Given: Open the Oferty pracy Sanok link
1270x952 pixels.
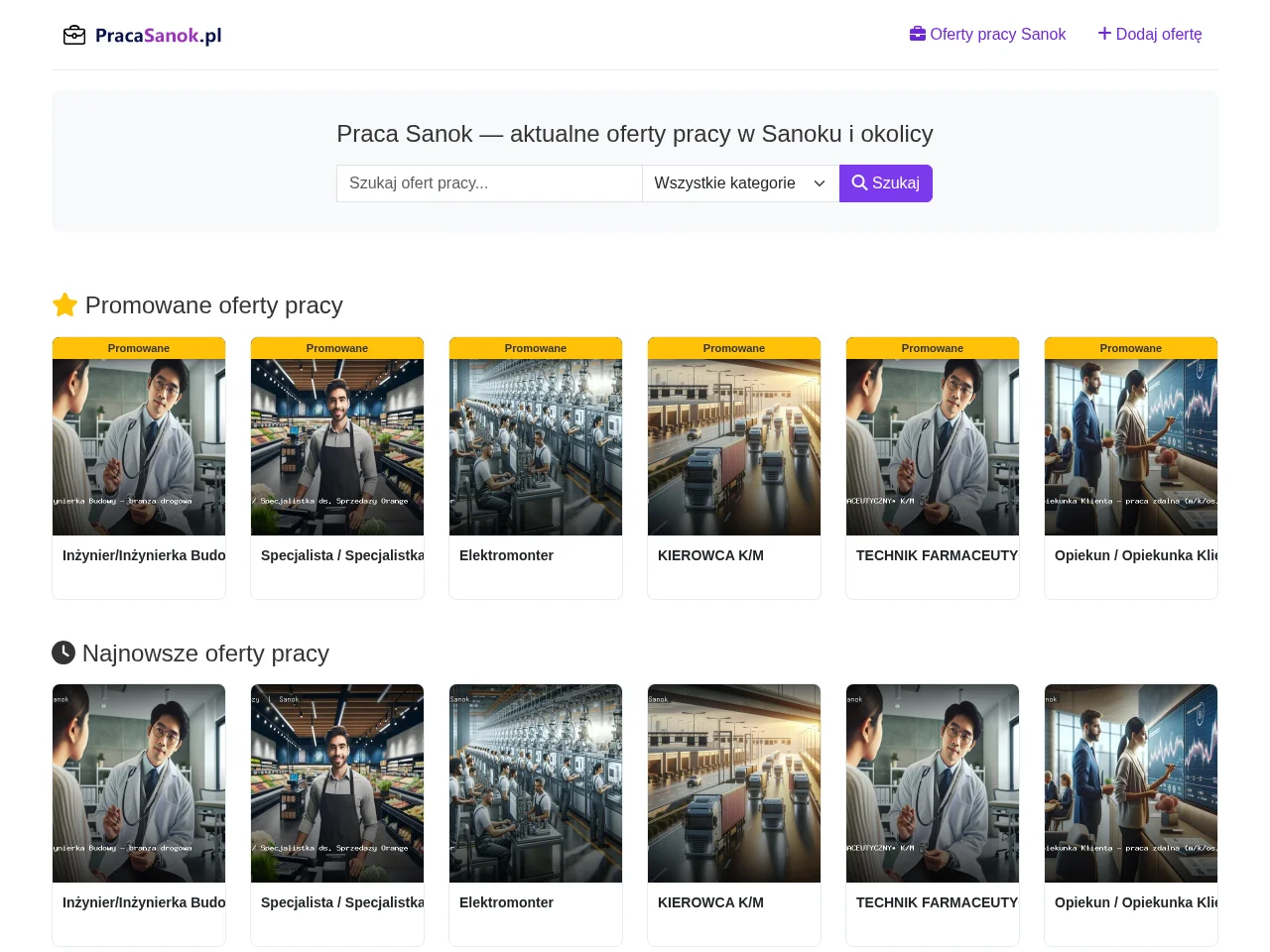Looking at the screenshot, I should [987, 35].
